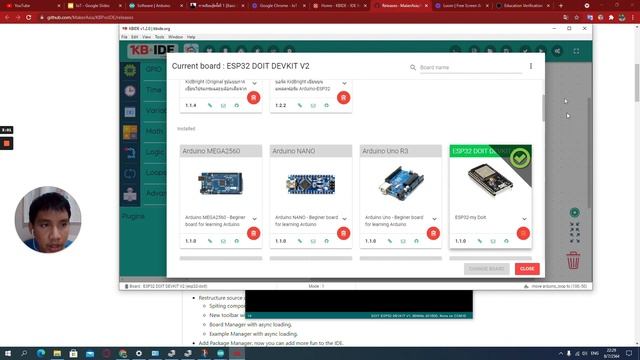Open the File menu
Screen dimensions: 640x360
[x=124, y=37]
